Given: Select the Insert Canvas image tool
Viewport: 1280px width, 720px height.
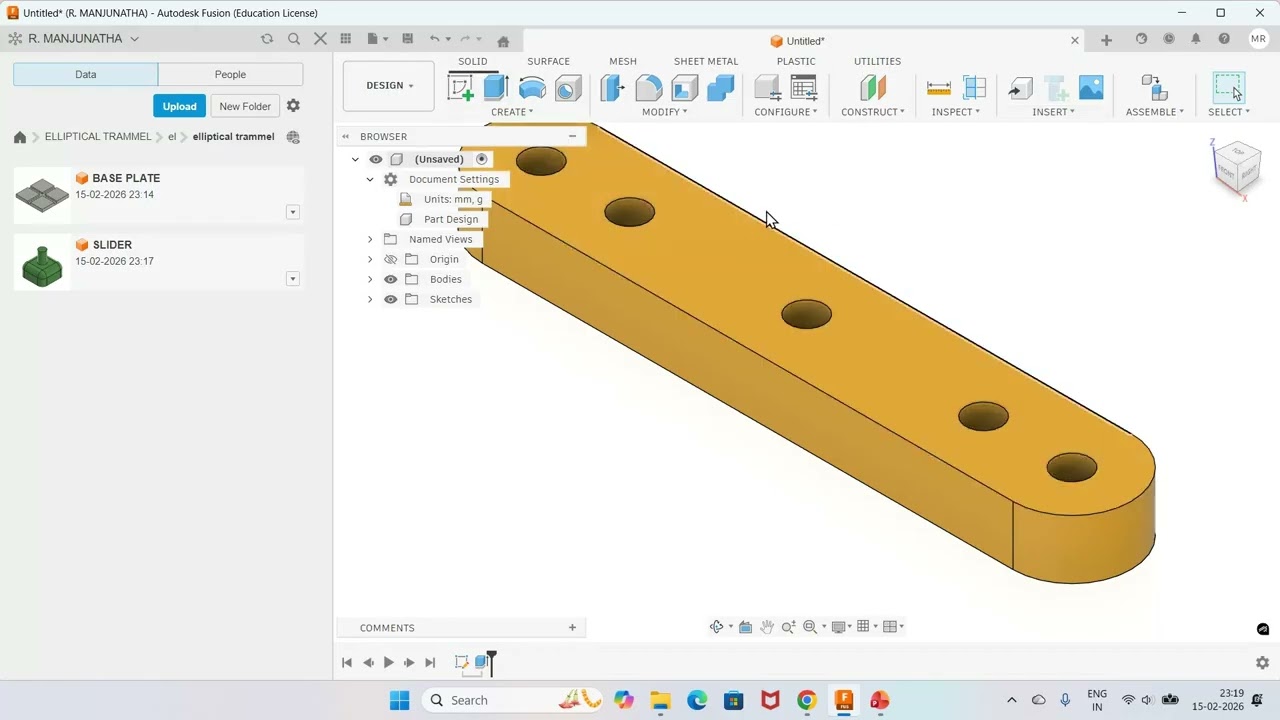Looking at the screenshot, I should coord(1091,88).
